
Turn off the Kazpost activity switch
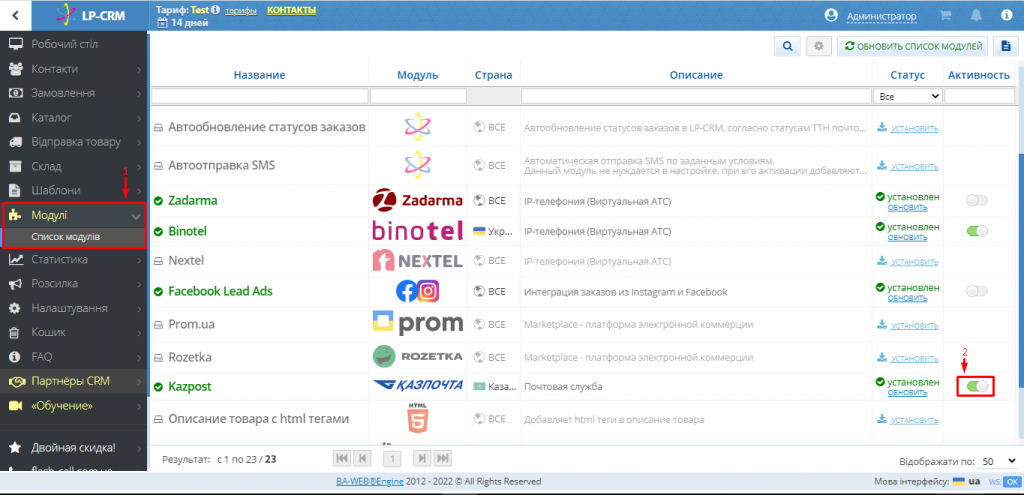[977, 387]
